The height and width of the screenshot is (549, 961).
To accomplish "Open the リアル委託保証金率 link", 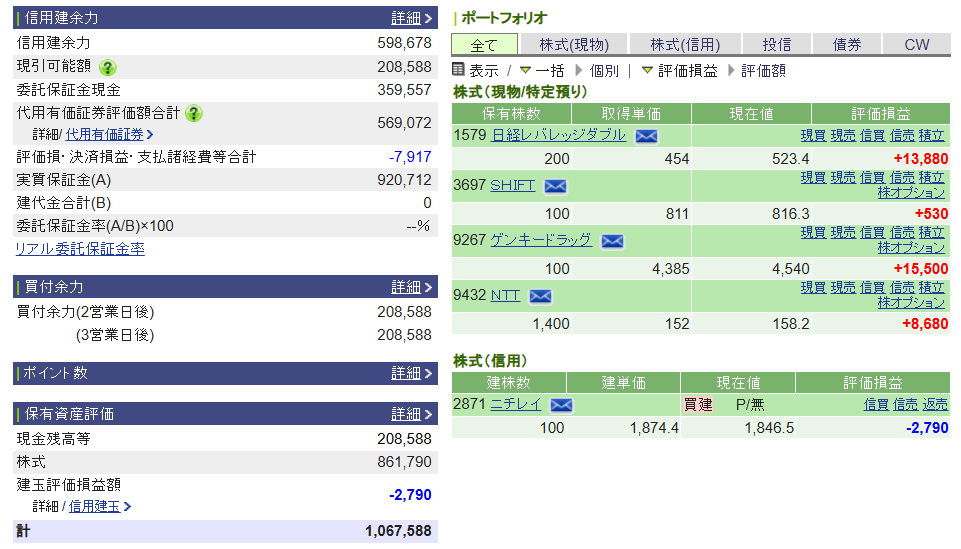I will click(80, 249).
